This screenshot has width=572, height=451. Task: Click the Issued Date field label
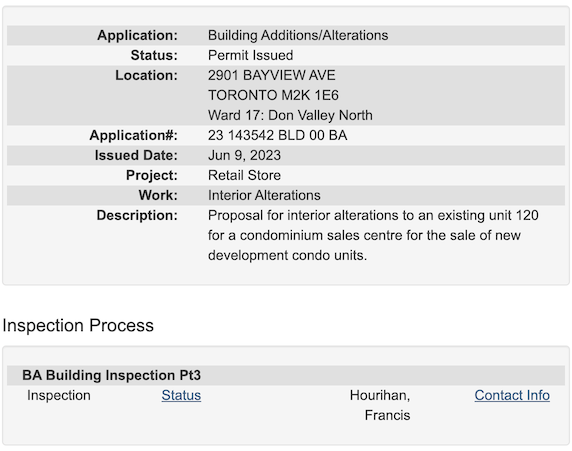point(136,155)
